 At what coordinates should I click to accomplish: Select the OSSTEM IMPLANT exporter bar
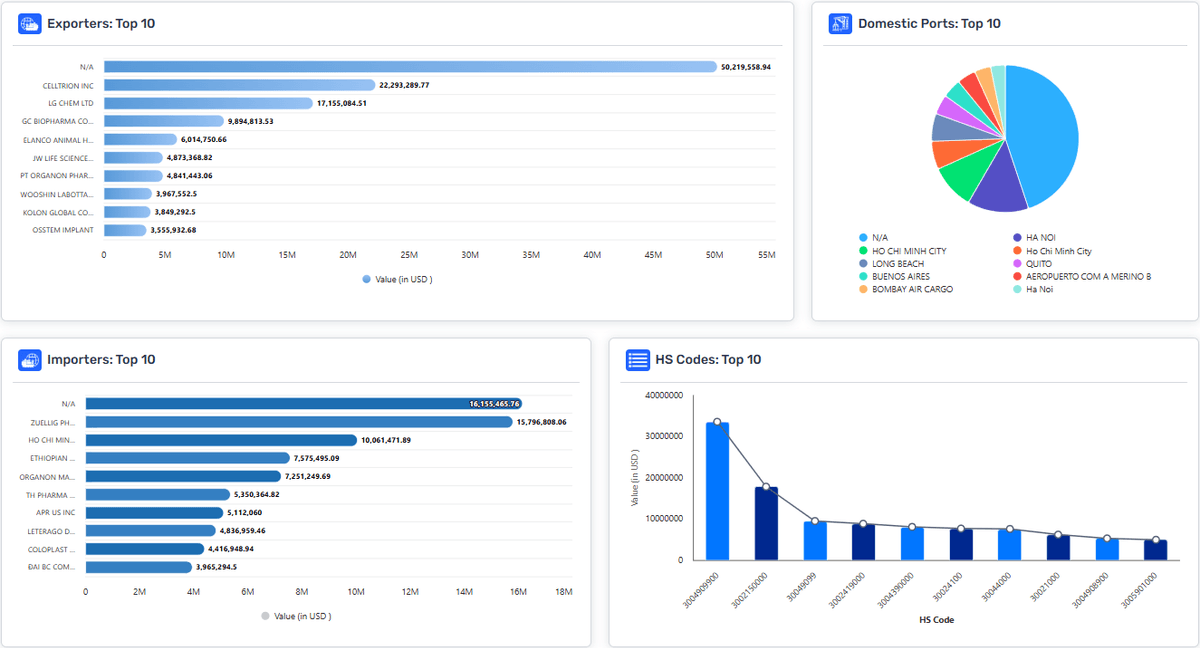(x=125, y=230)
